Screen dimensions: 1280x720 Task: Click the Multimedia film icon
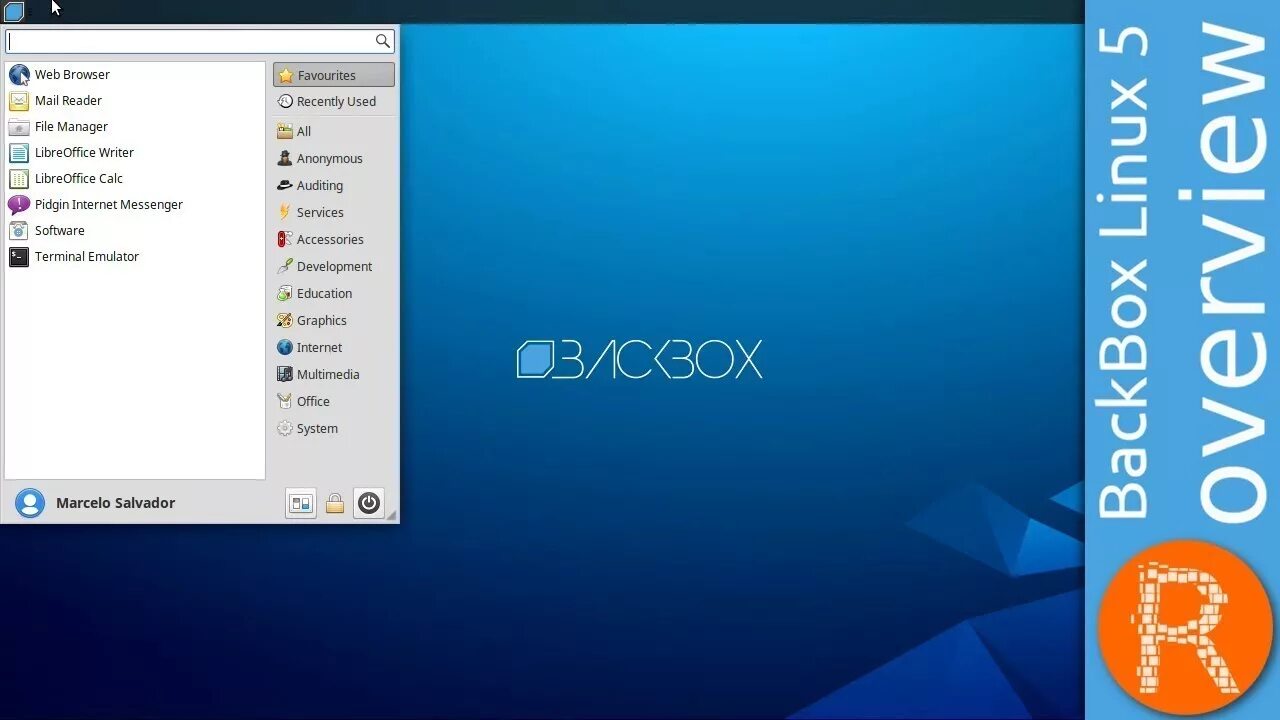click(x=285, y=375)
